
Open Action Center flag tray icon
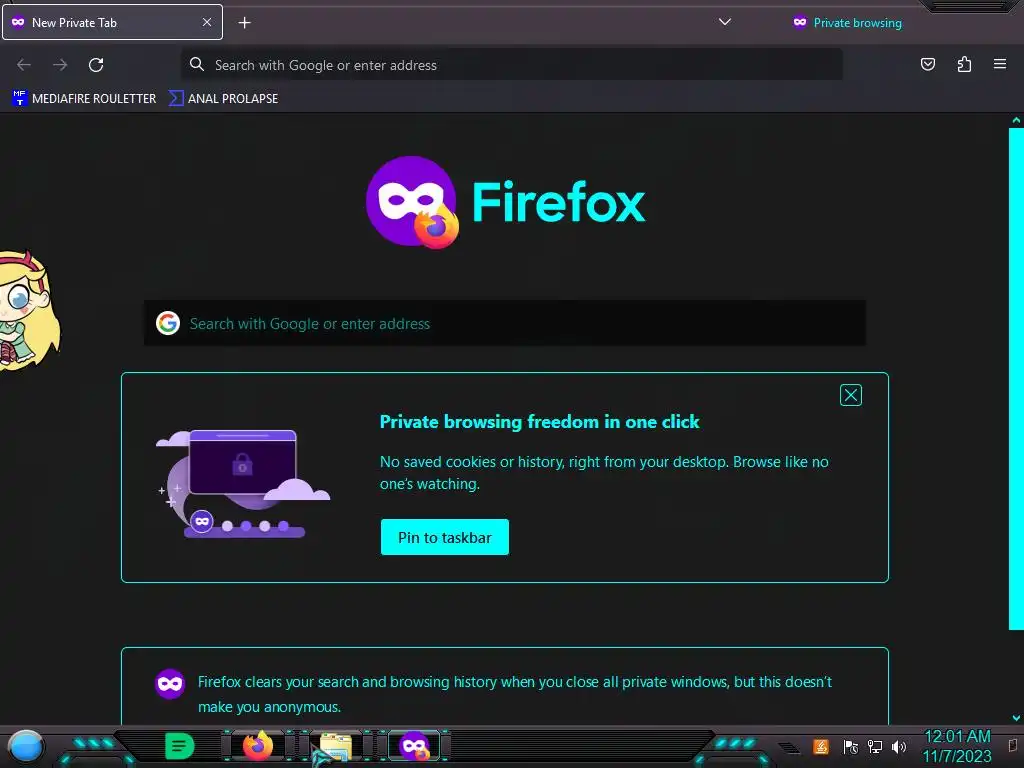point(850,746)
